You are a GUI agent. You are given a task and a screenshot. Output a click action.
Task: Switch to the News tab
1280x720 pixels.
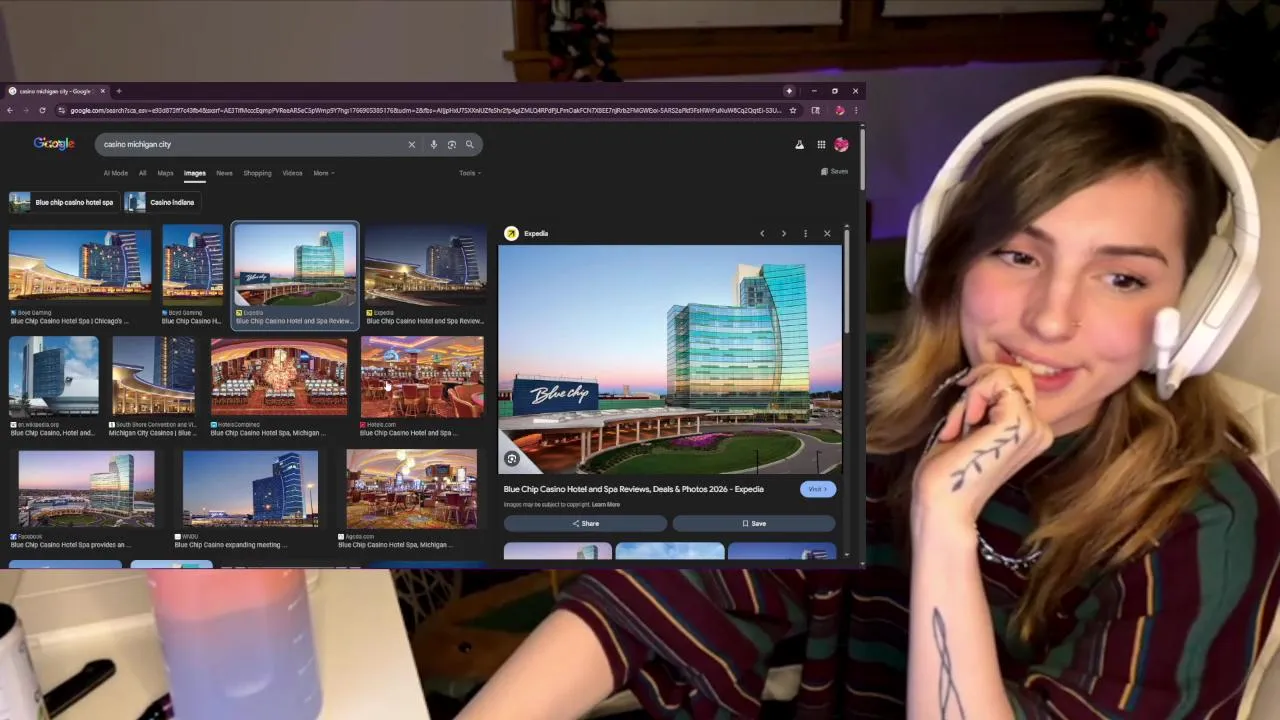224,173
